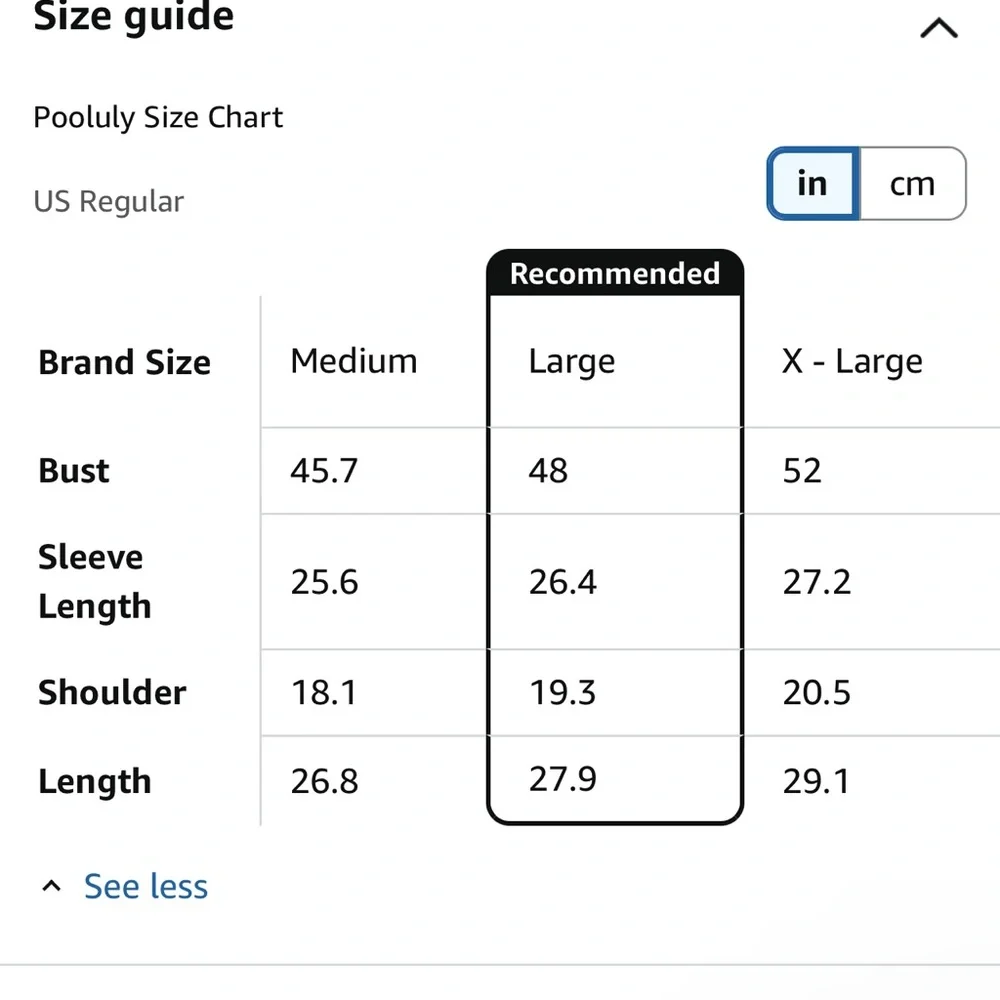1000x1000 pixels.
Task: Click the US Regular label
Action: point(109,201)
